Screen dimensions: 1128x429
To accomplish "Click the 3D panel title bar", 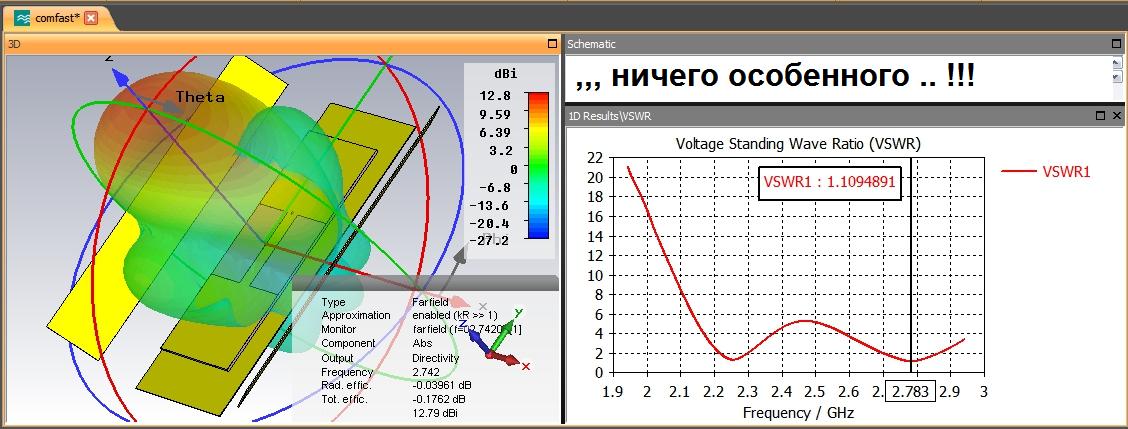I will (x=282, y=44).
